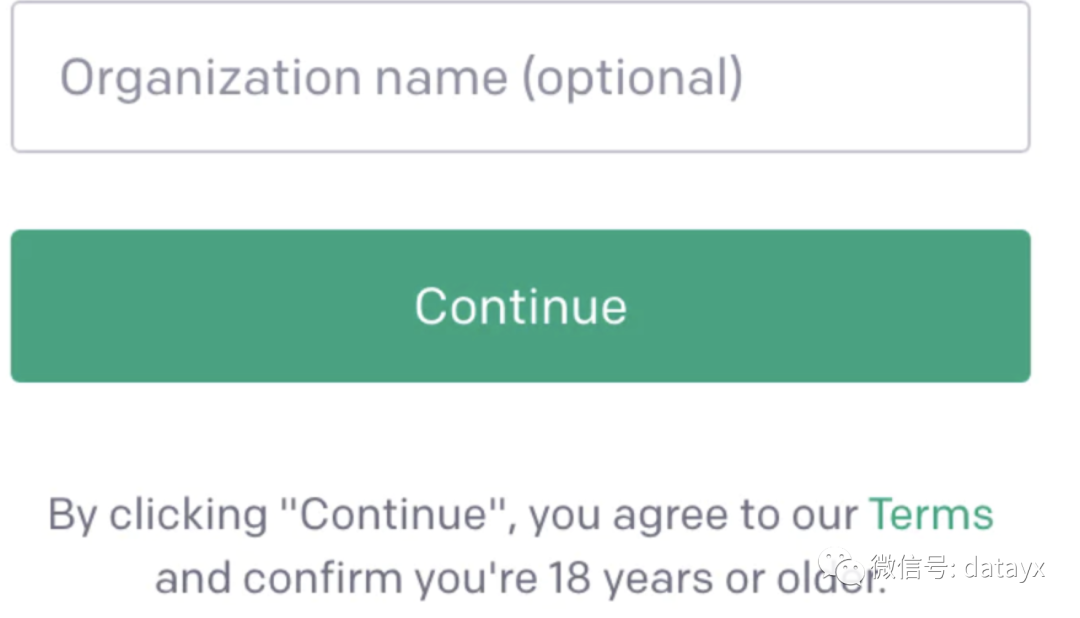The width and height of the screenshot is (1080, 618).
Task: Click the 'Continue' label on green button
Action: pos(521,307)
